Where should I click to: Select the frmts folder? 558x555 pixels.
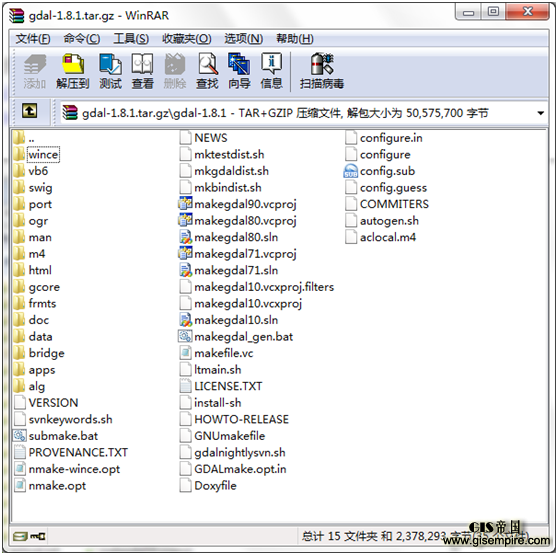coord(35,303)
